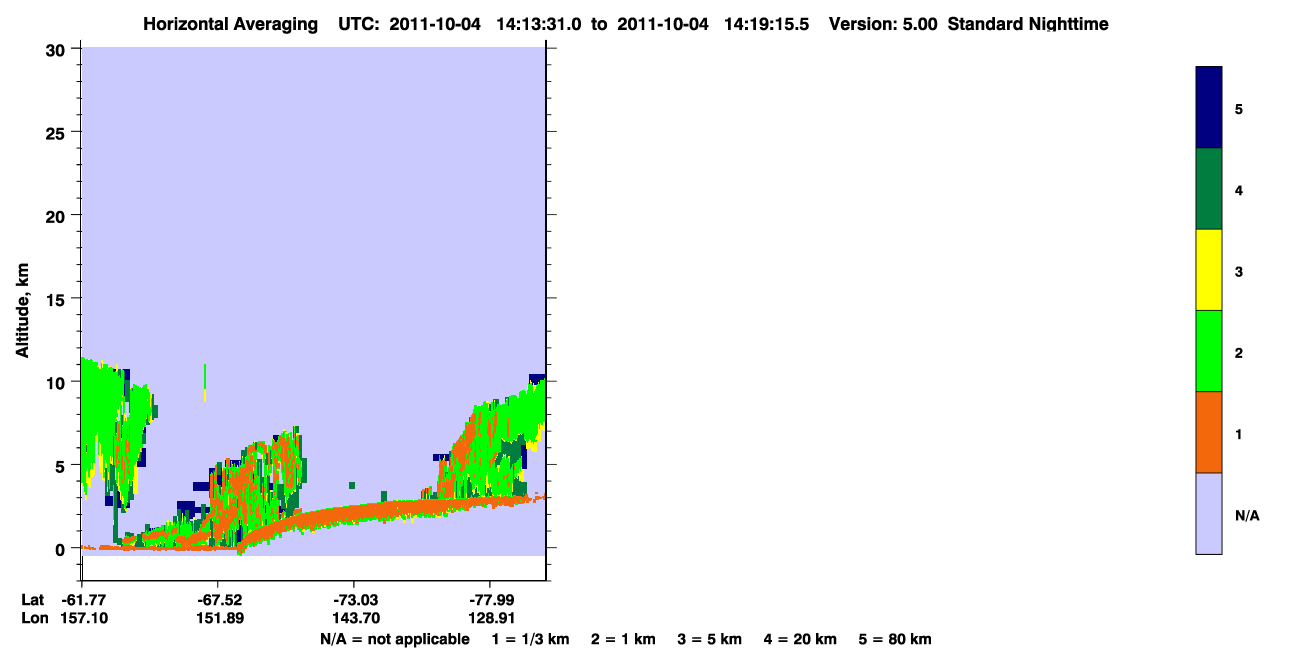Click the latitude value -61.77

coord(82,600)
